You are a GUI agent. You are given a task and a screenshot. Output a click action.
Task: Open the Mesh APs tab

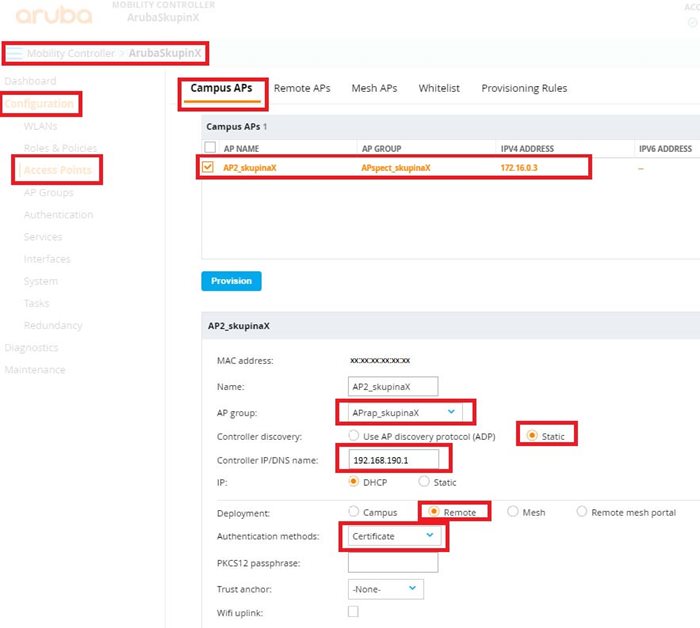click(x=374, y=88)
